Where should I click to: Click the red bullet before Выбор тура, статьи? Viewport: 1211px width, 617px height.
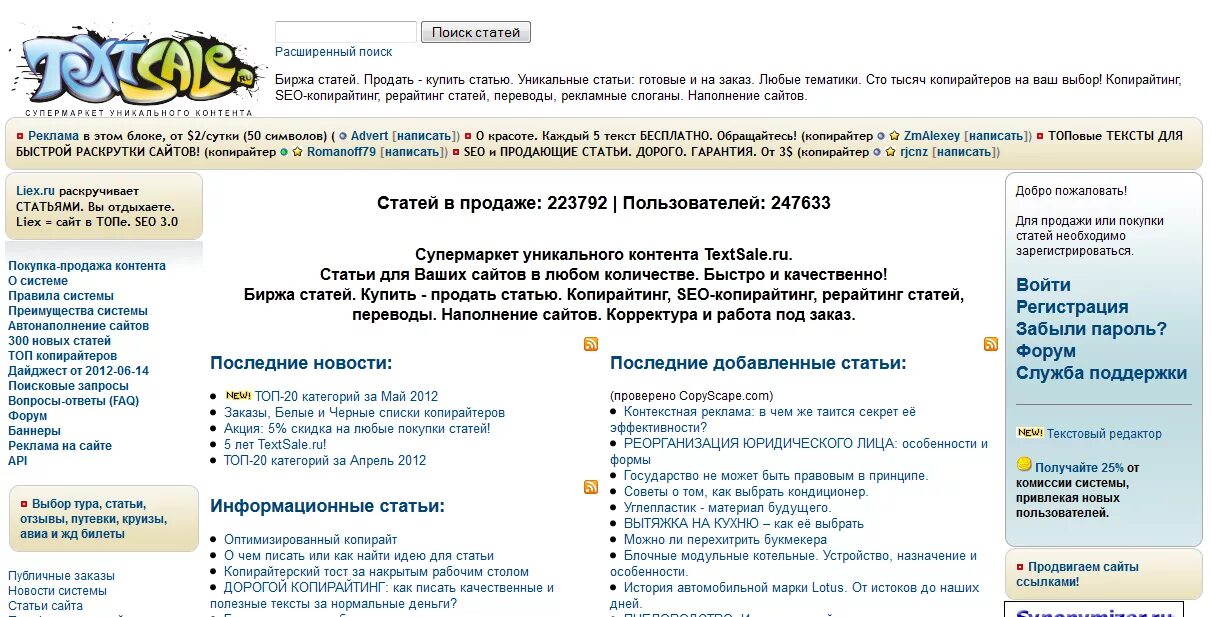click(24, 505)
